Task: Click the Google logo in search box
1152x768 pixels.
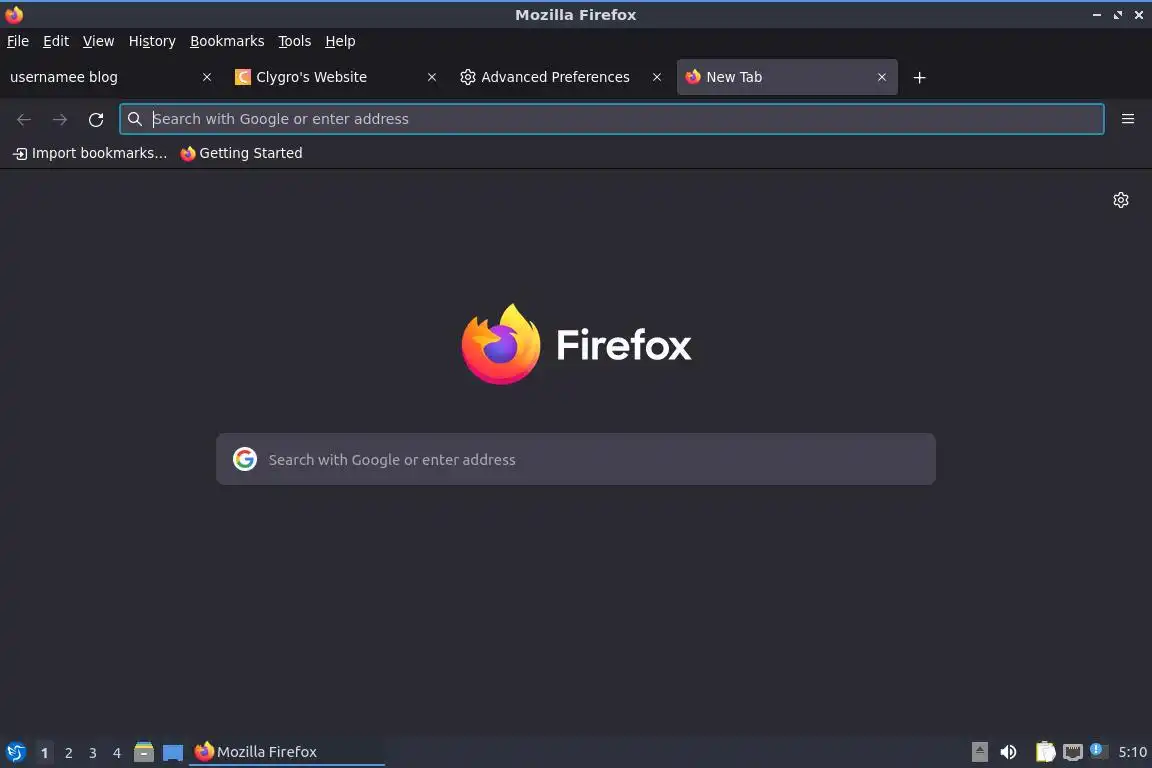Action: (245, 459)
